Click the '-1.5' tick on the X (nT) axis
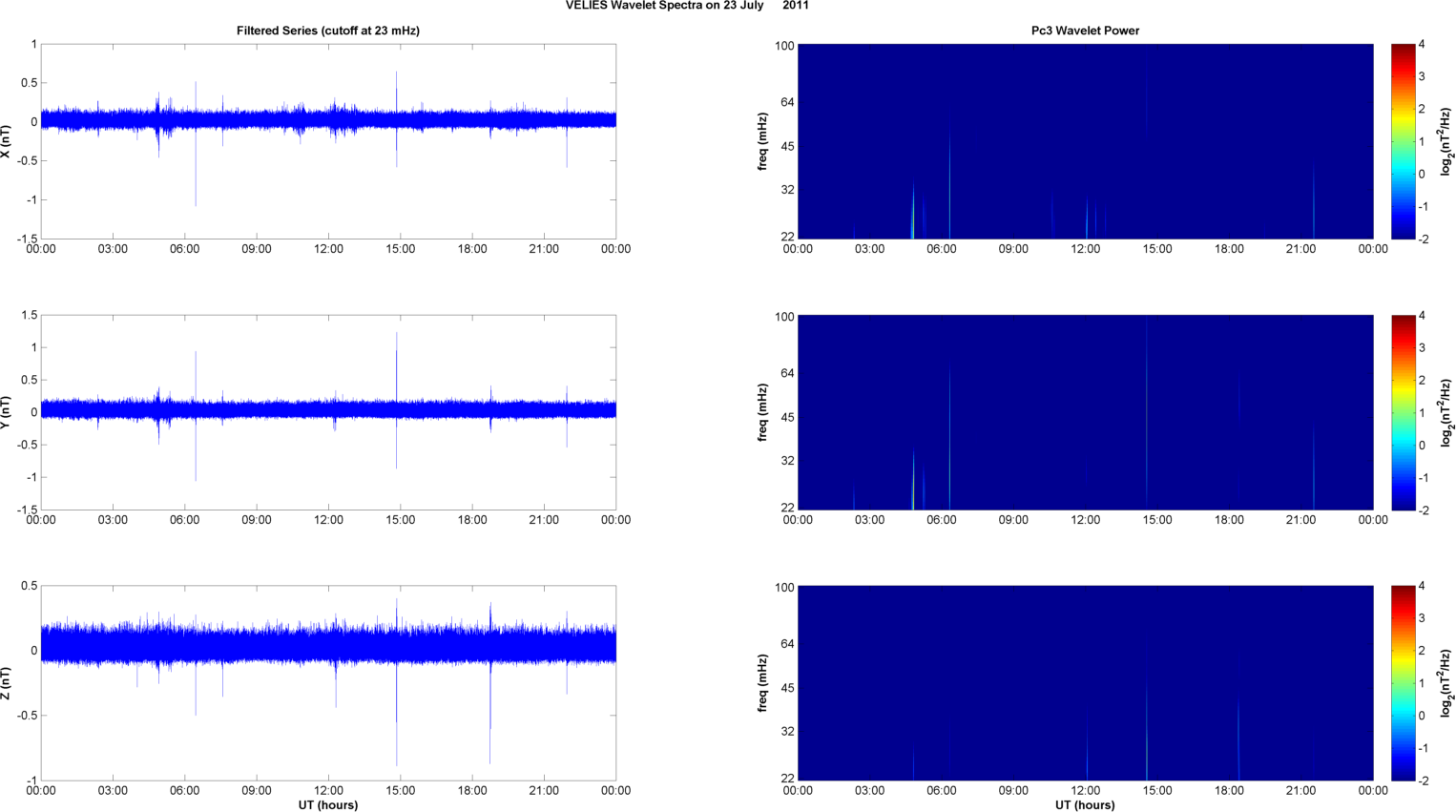 (x=27, y=239)
